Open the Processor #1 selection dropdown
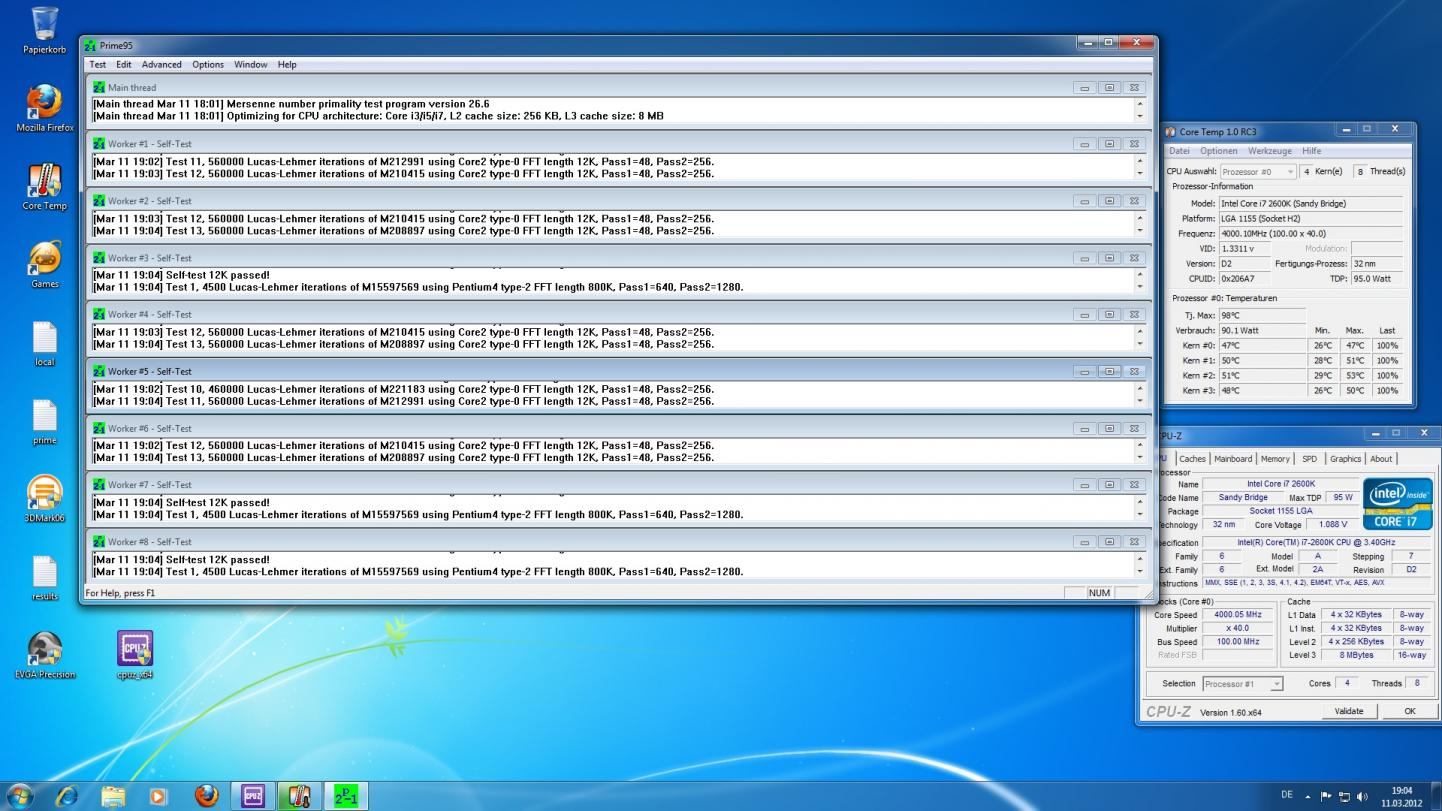Screen dimensions: 1442x811 tap(1242, 684)
